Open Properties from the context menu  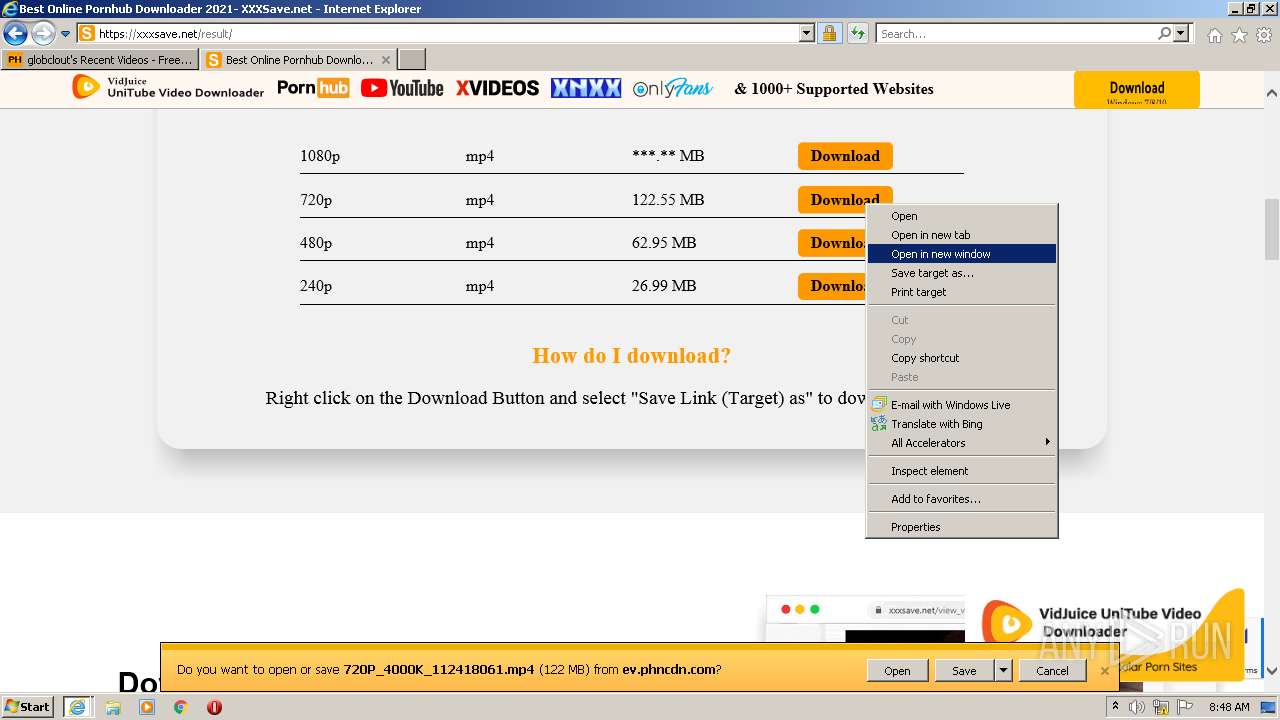coord(961,527)
